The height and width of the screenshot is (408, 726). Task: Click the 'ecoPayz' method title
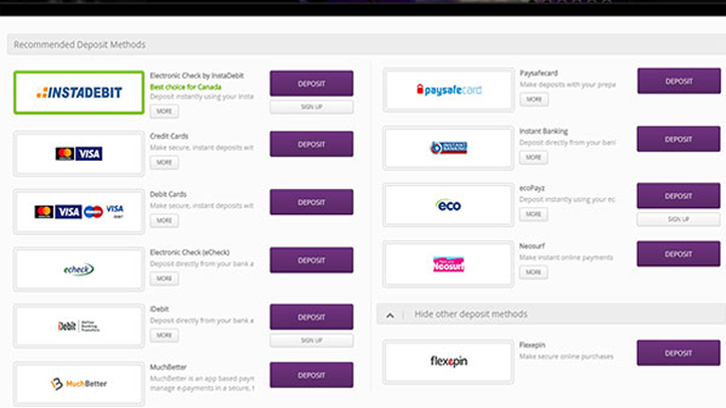[x=532, y=188]
